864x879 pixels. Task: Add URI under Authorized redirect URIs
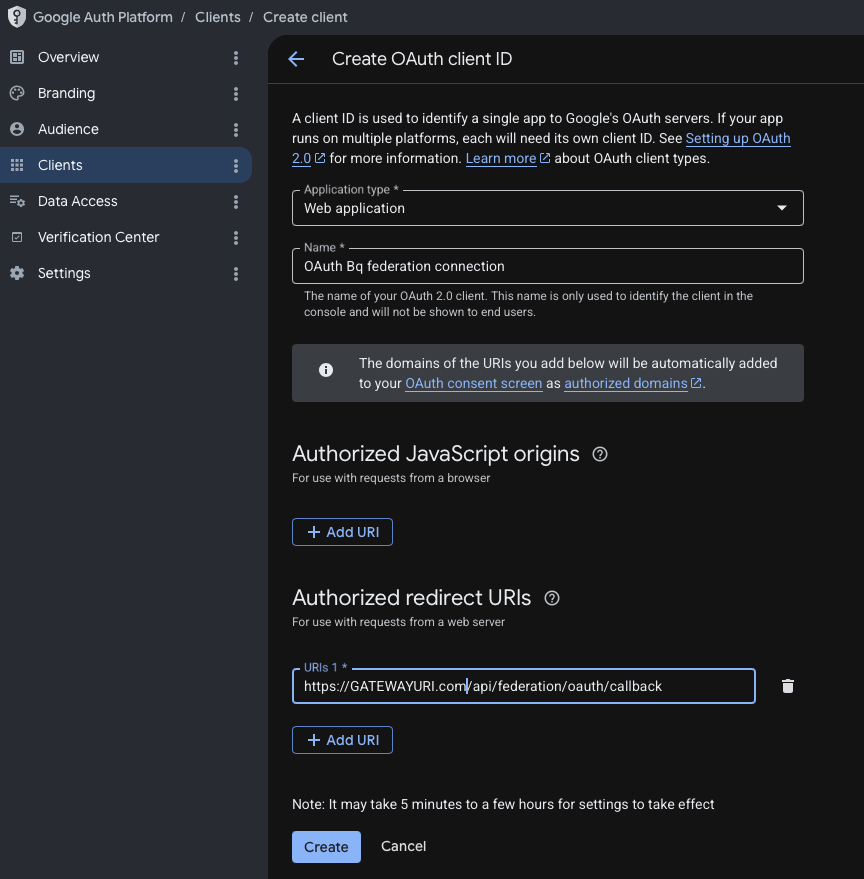point(342,740)
